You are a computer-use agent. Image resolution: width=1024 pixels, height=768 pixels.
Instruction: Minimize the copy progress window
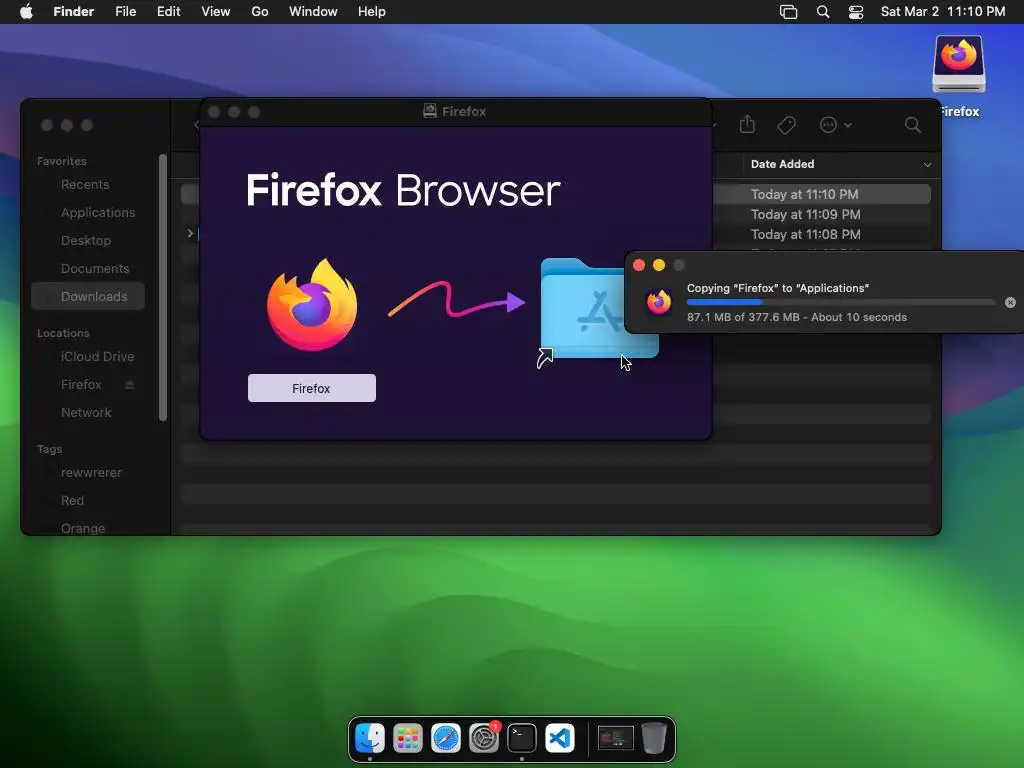click(x=659, y=265)
